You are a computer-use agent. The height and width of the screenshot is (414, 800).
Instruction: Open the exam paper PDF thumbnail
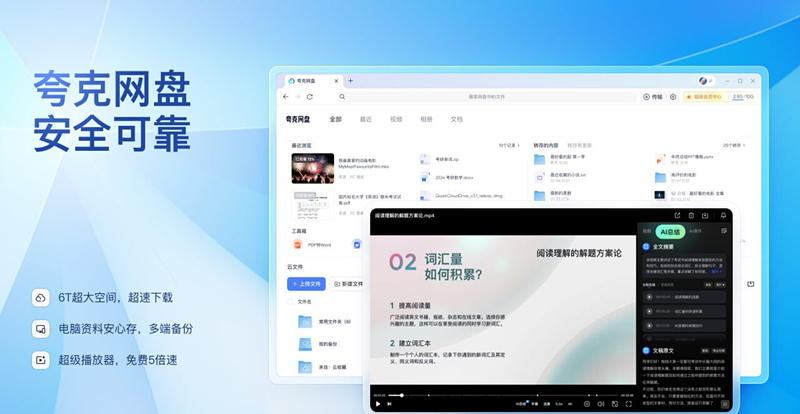point(313,205)
